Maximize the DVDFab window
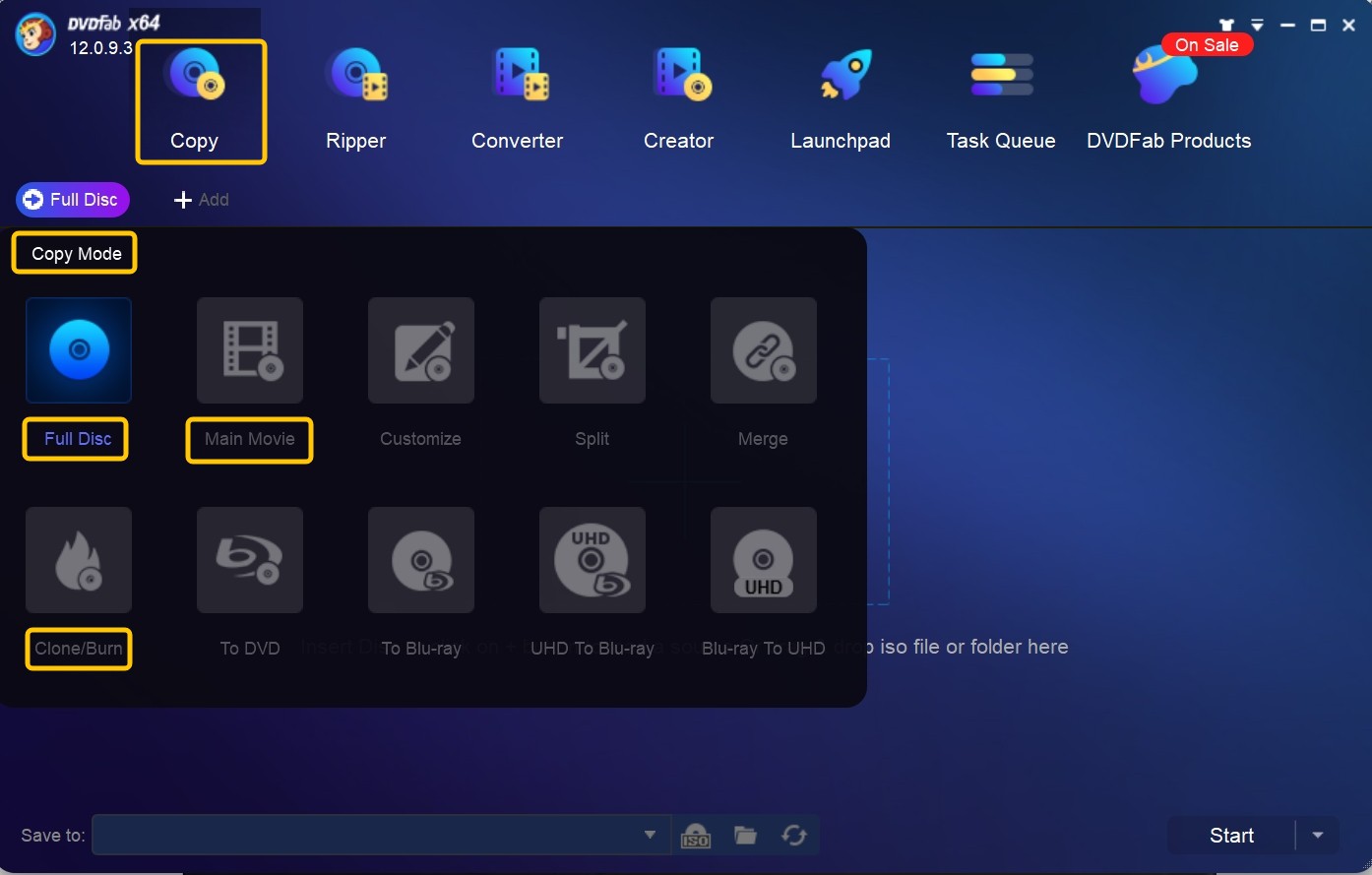 [x=1318, y=26]
